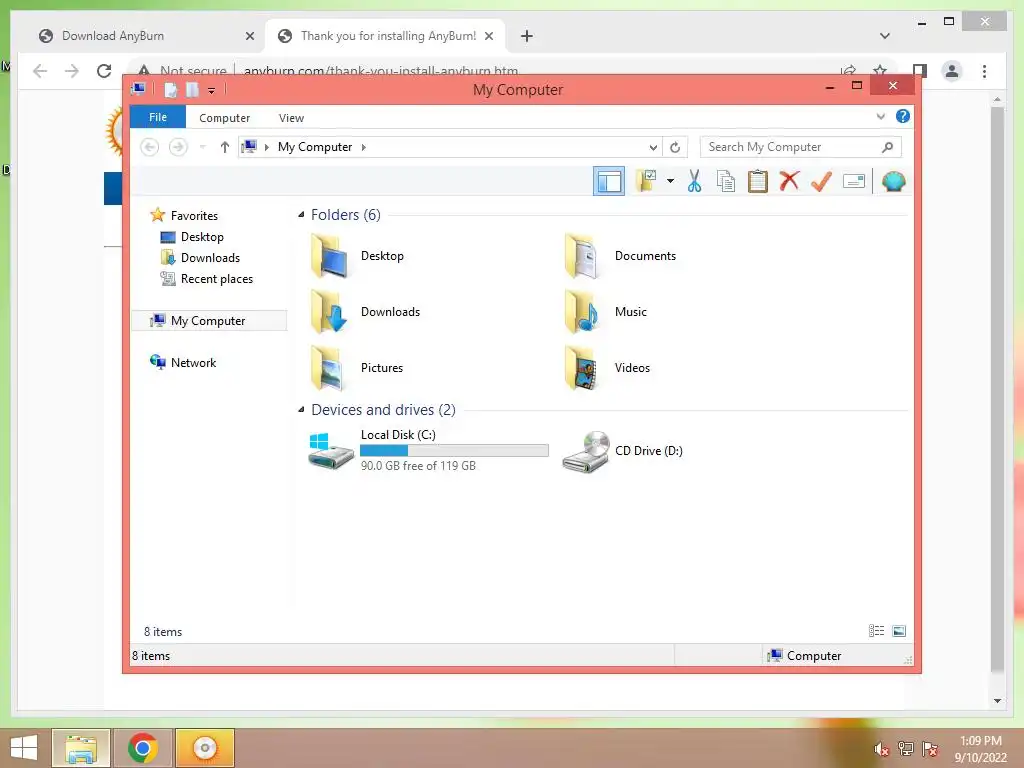Screen dimensions: 1024x768
Task: Click the folder options icon in toolbar
Action: [647, 182]
